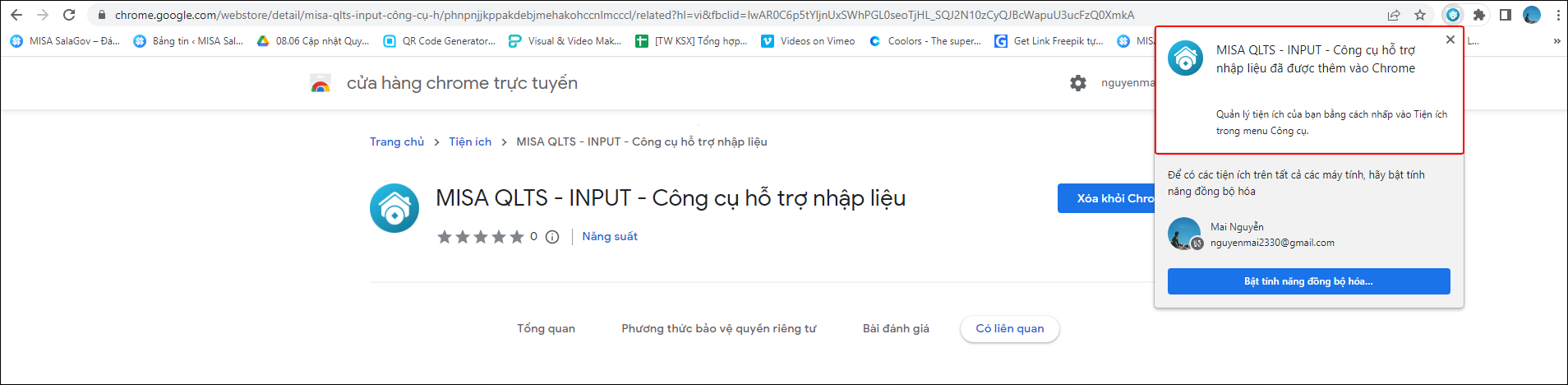The height and width of the screenshot is (385, 1568).
Task: Reload the current page
Action: [x=69, y=15]
